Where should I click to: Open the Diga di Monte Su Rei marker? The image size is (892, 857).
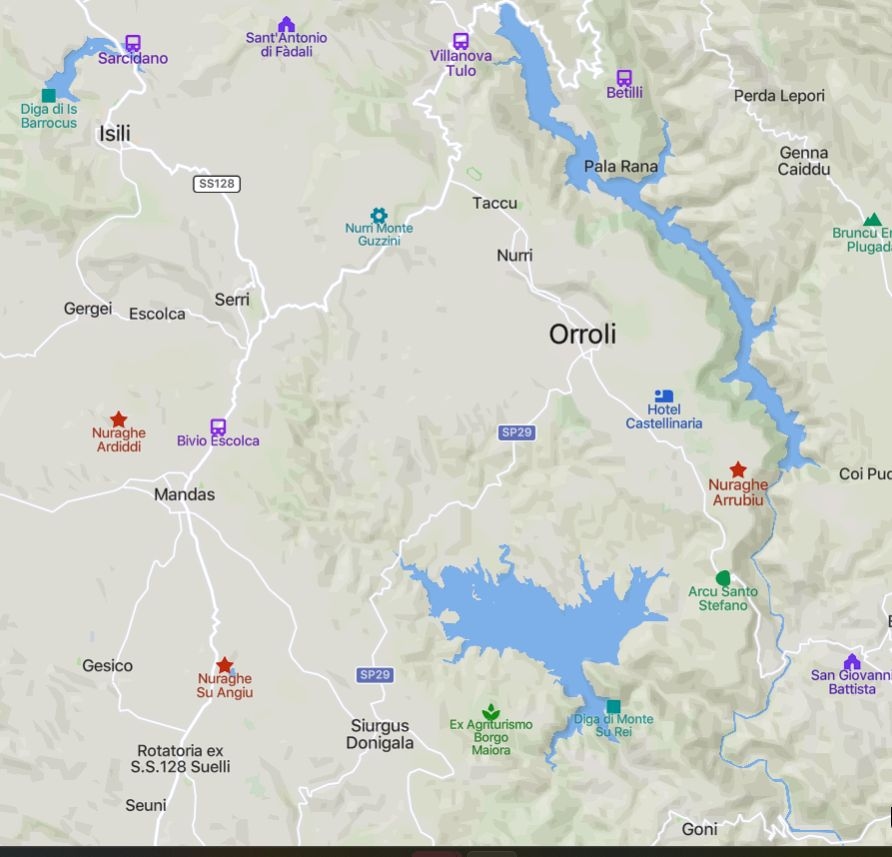(x=613, y=706)
